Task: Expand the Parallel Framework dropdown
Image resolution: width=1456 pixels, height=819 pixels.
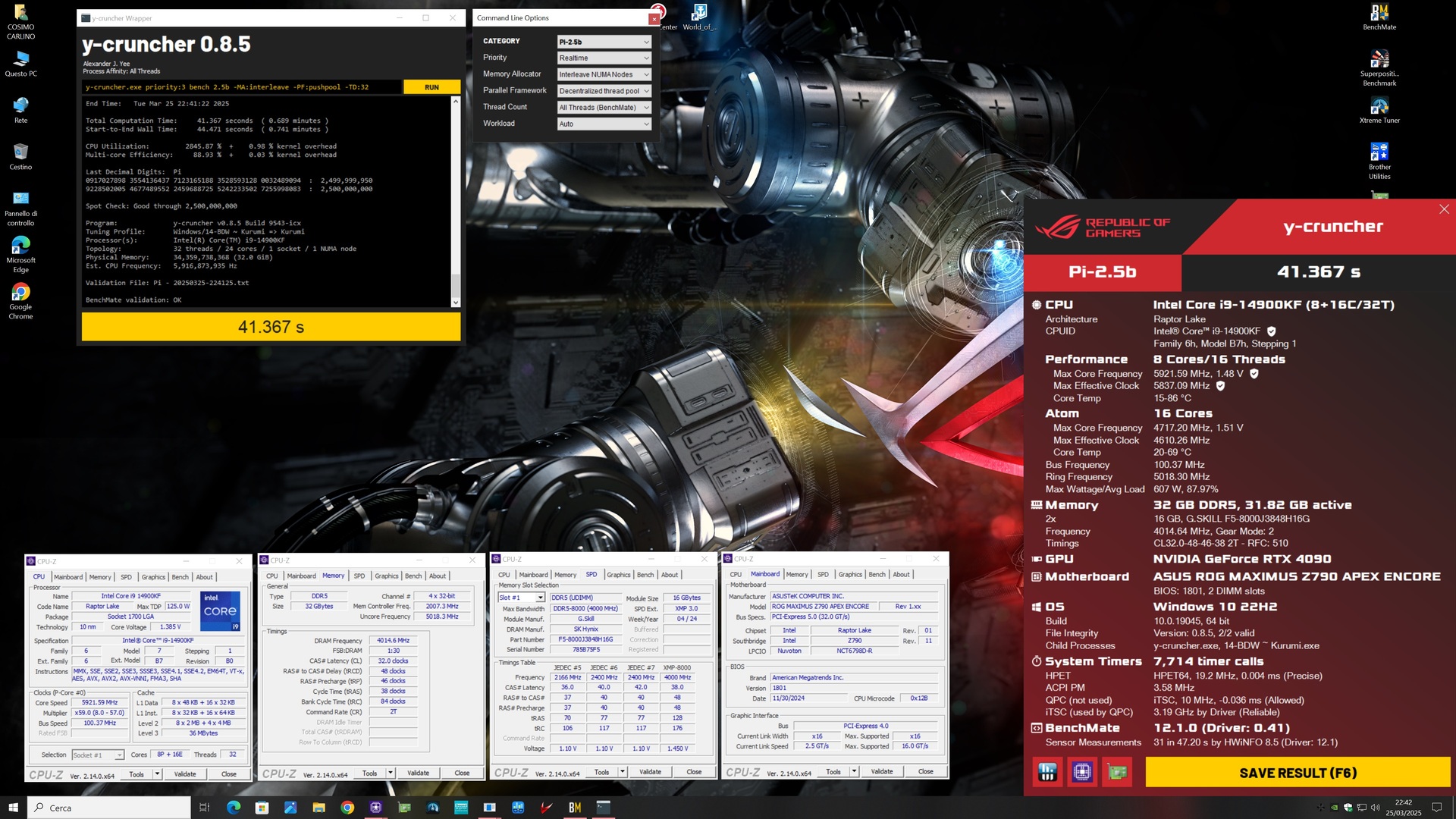Action: point(604,91)
